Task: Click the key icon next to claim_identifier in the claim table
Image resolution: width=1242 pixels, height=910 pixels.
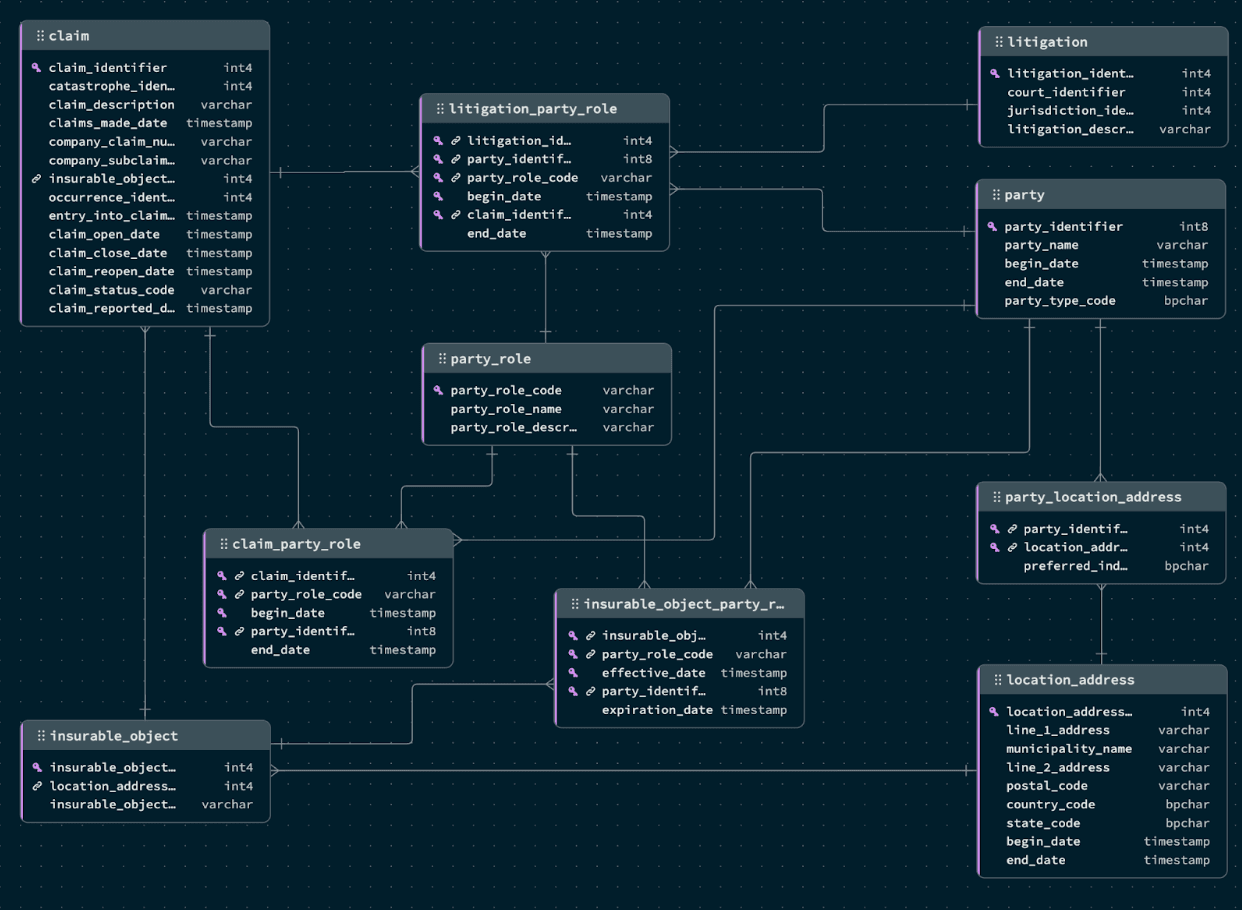Action: tap(37, 68)
